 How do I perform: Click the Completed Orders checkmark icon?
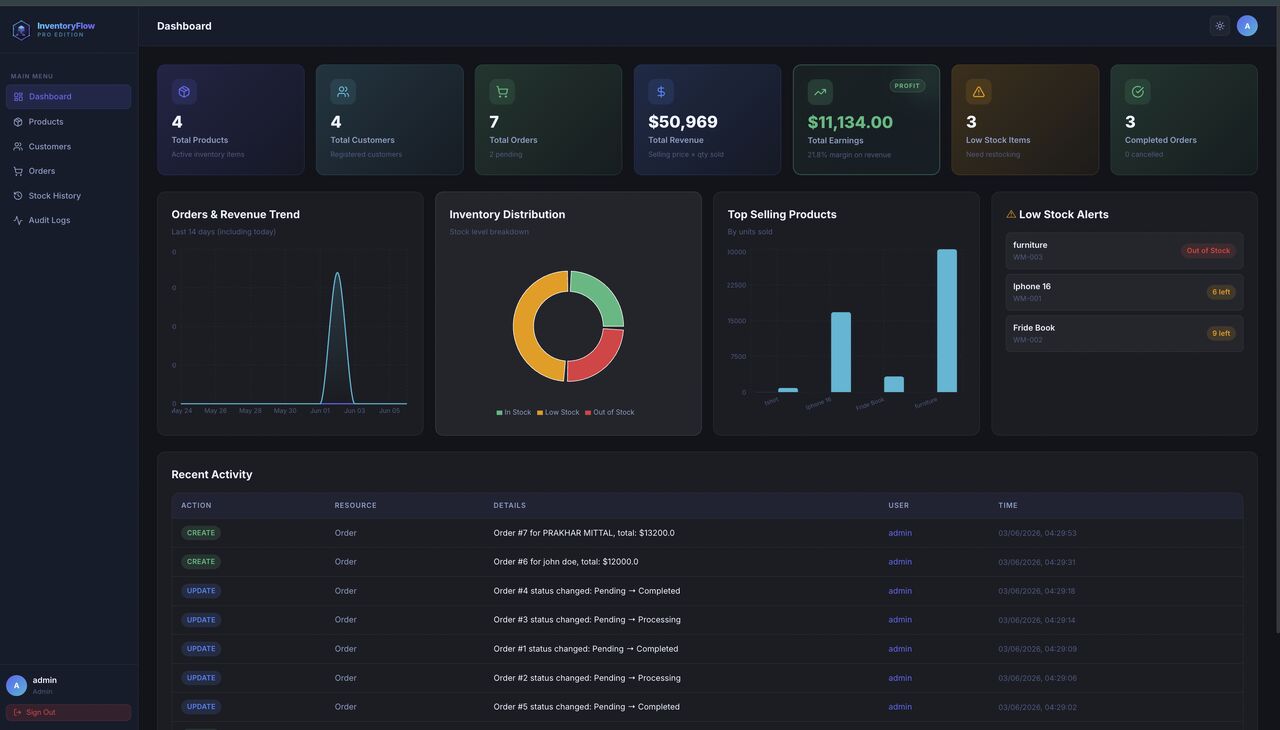(1138, 92)
